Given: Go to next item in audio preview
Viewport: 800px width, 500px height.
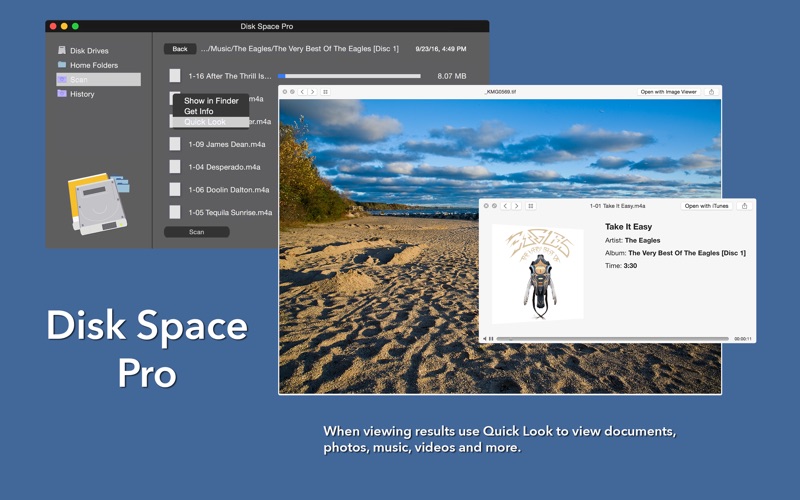Looking at the screenshot, I should (516, 206).
